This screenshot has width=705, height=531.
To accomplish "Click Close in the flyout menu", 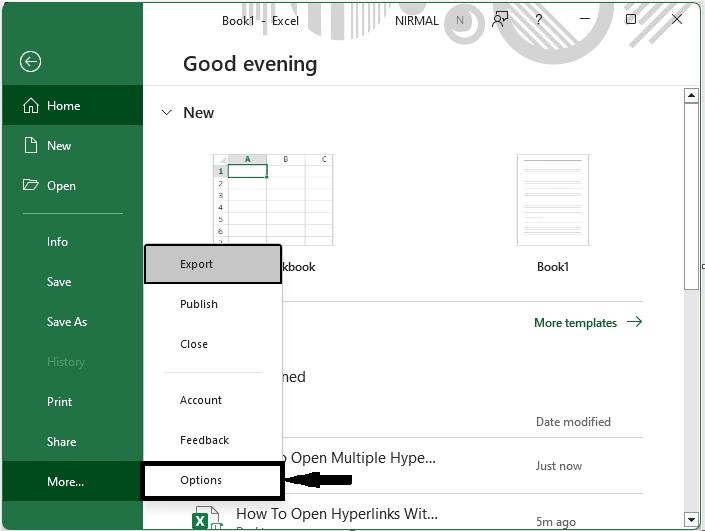I will (213, 344).
